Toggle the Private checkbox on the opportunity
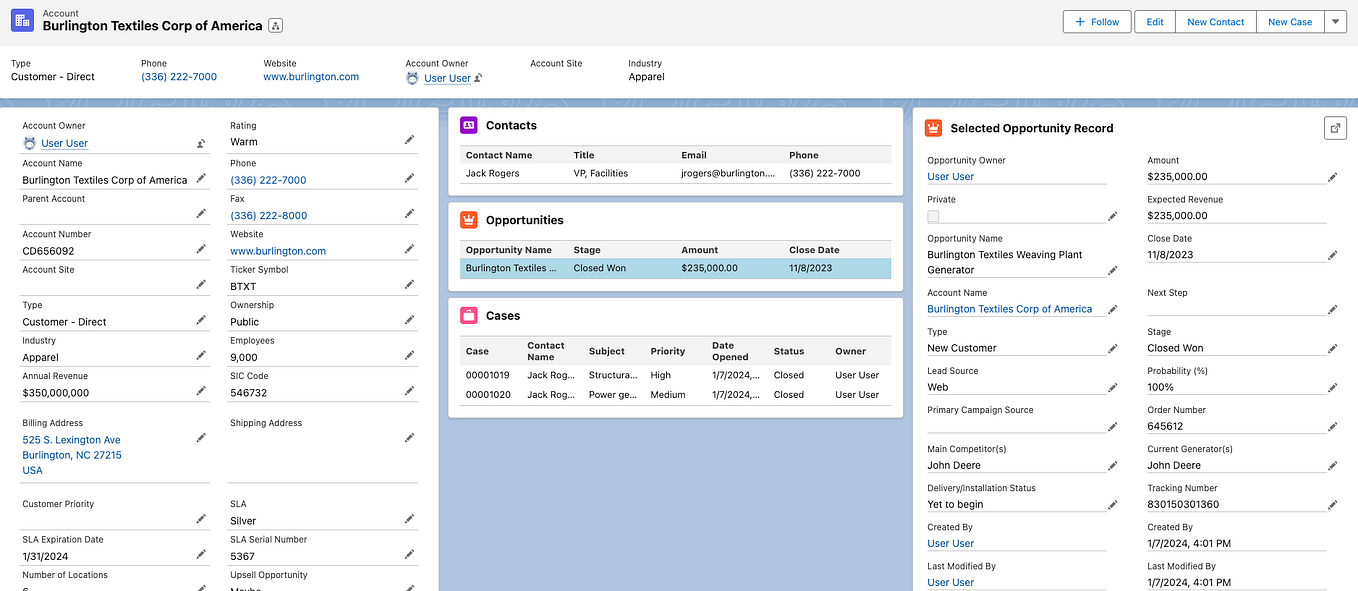 [x=933, y=216]
